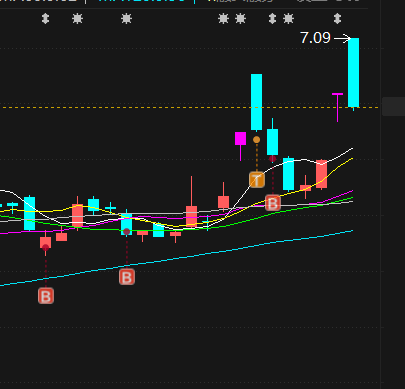Click the white moving average line's right end
The height and width of the screenshot is (389, 405).
click(x=351, y=149)
